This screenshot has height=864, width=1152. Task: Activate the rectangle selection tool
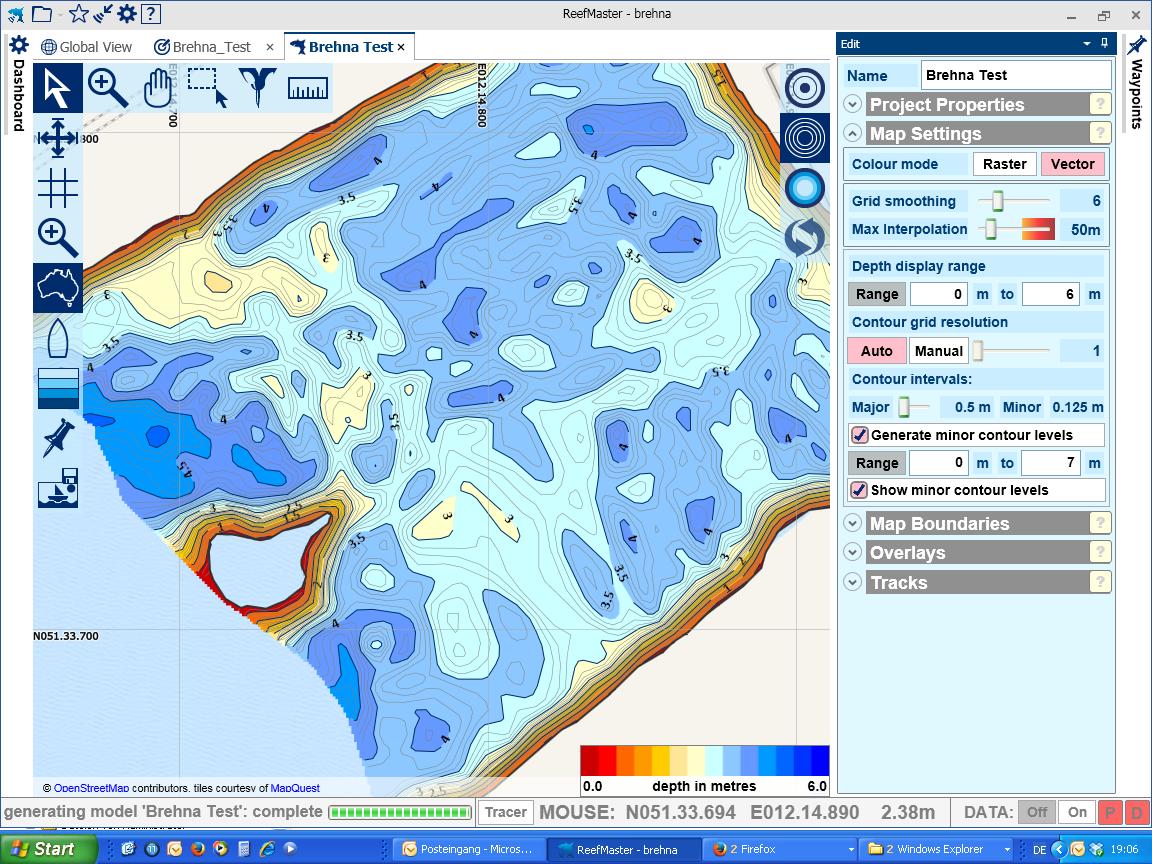tap(208, 88)
